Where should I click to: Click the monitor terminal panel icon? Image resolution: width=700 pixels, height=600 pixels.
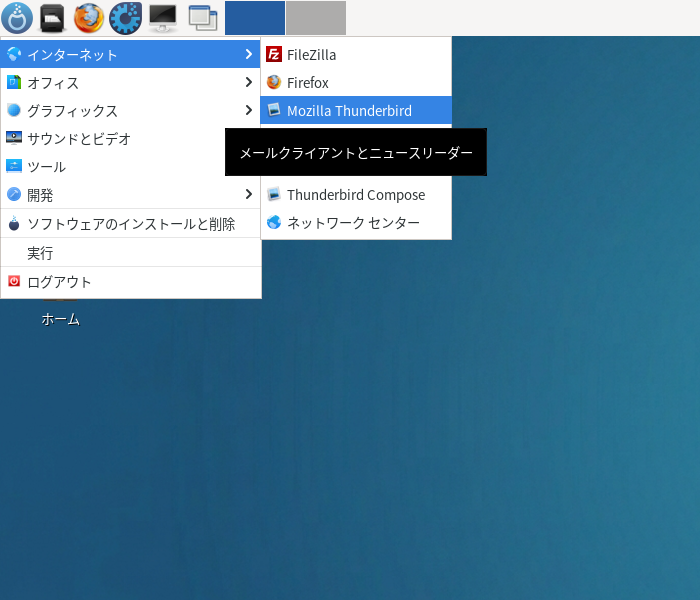[x=162, y=18]
